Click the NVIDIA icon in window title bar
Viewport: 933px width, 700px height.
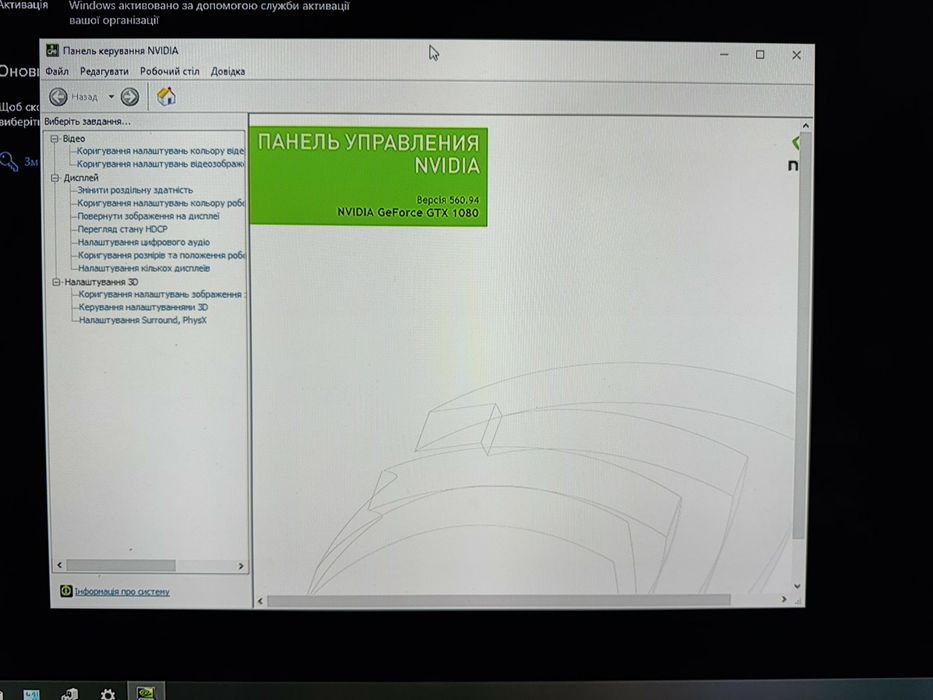pyautogui.click(x=52, y=51)
